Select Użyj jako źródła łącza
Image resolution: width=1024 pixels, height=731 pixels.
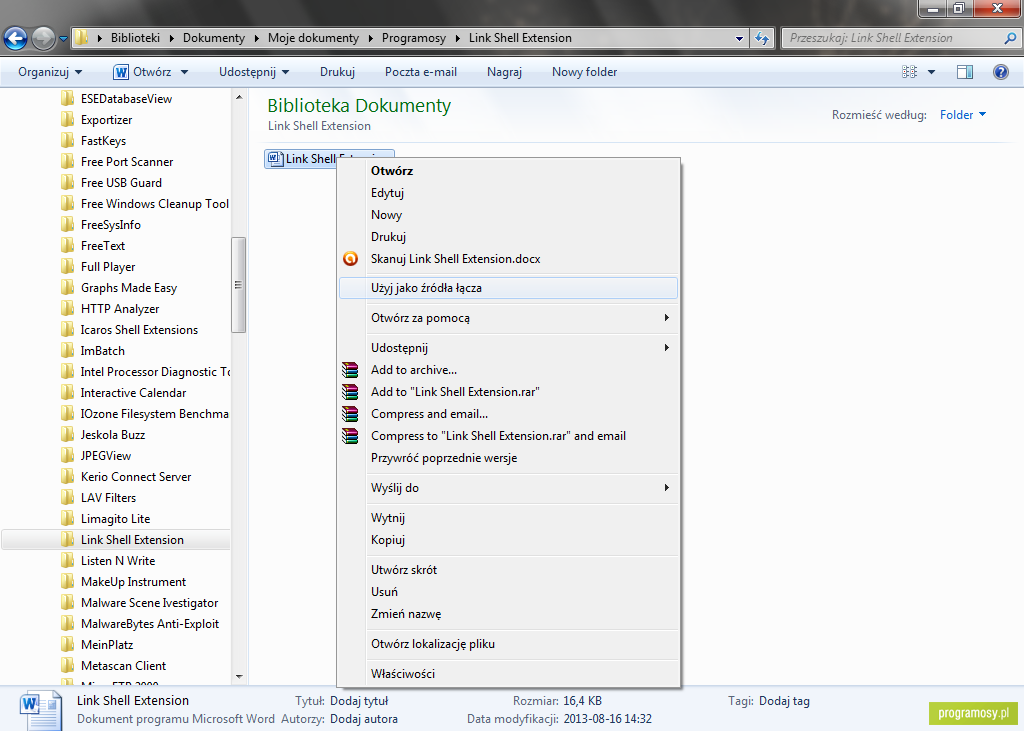coord(508,288)
